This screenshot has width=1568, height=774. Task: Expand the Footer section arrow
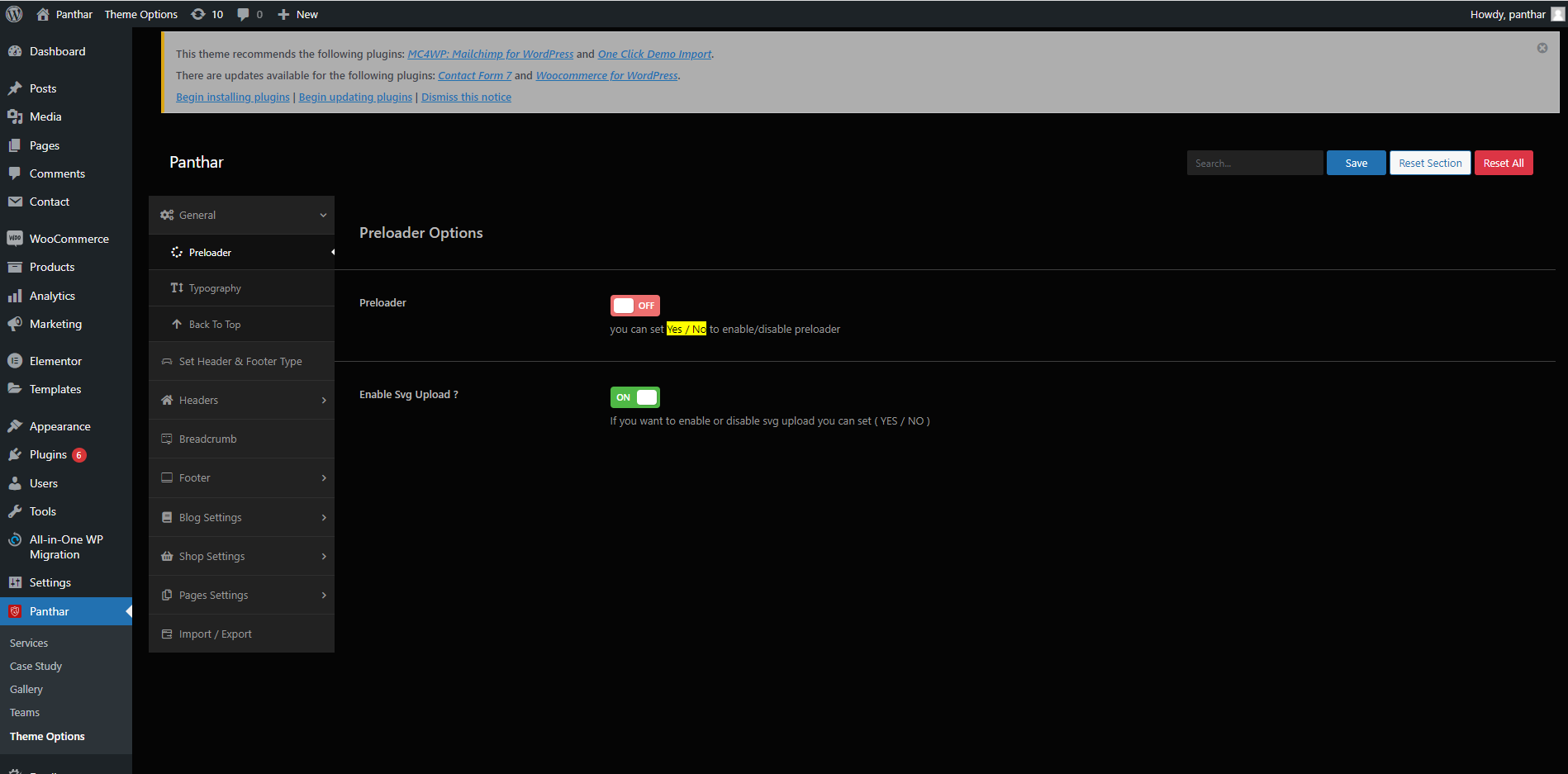[x=324, y=478]
